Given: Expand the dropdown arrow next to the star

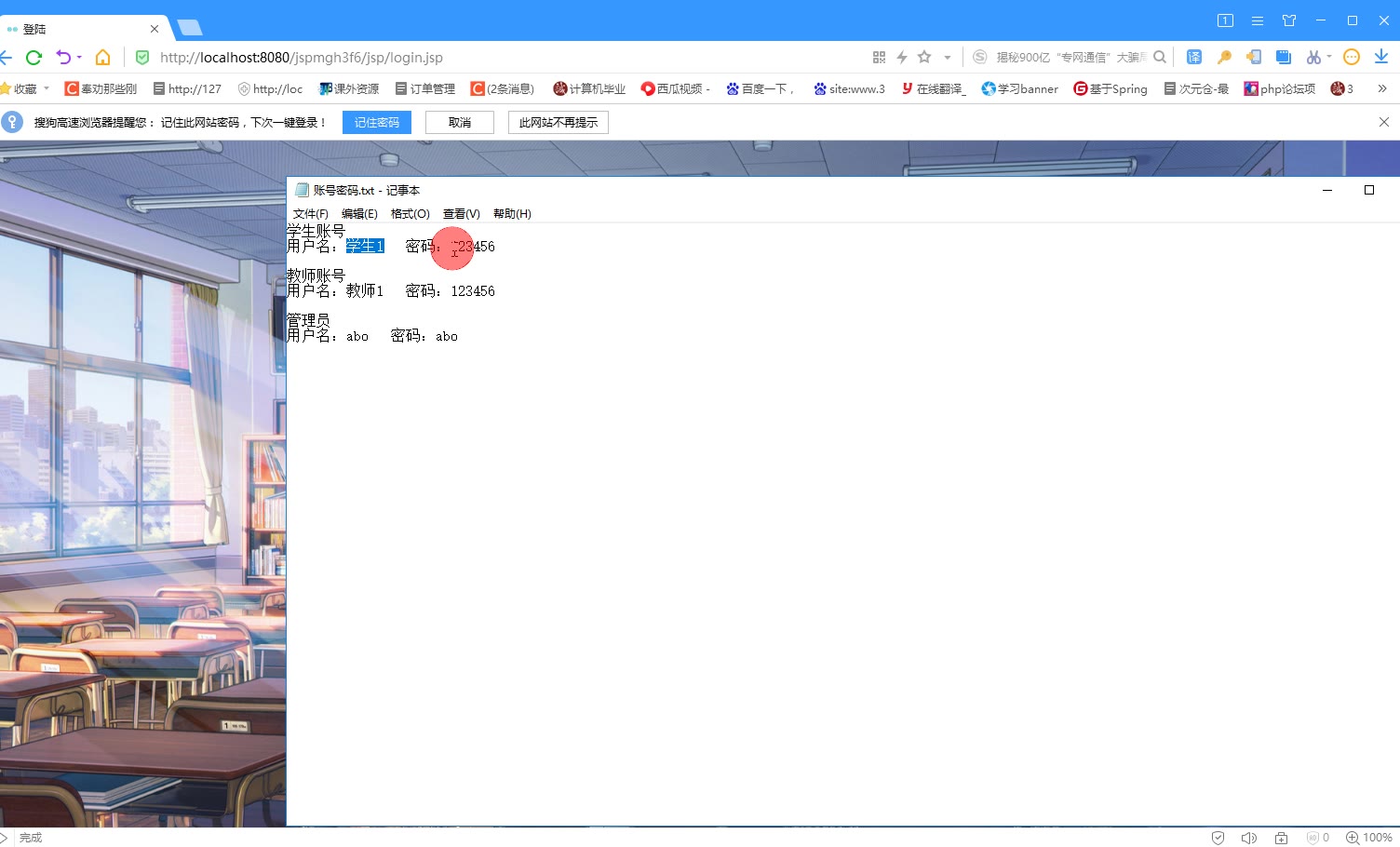Looking at the screenshot, I should click(948, 58).
